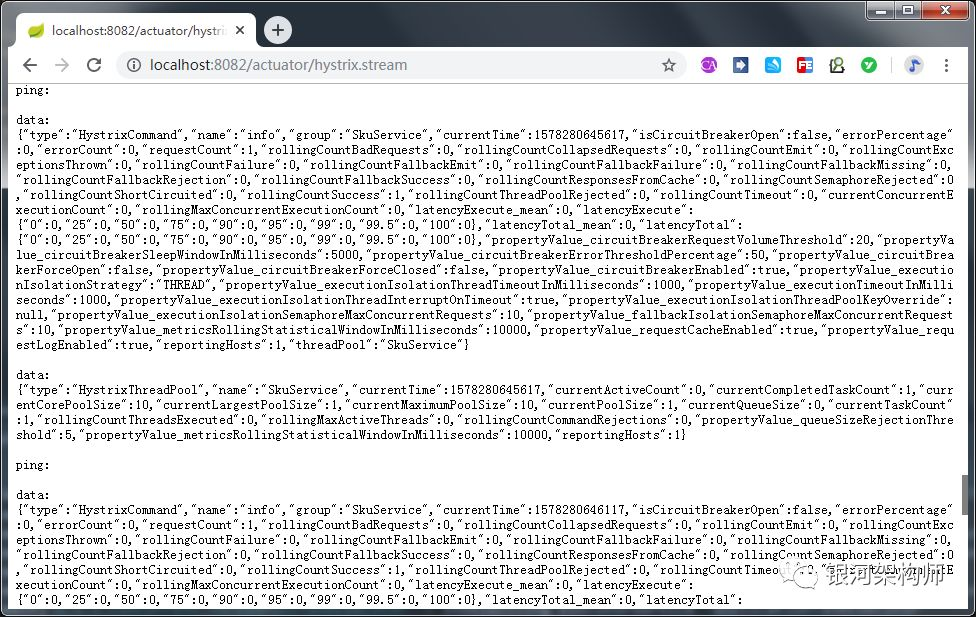Image resolution: width=976 pixels, height=617 pixels.
Task: Open the dark blue arrow extension
Action: coord(741,65)
